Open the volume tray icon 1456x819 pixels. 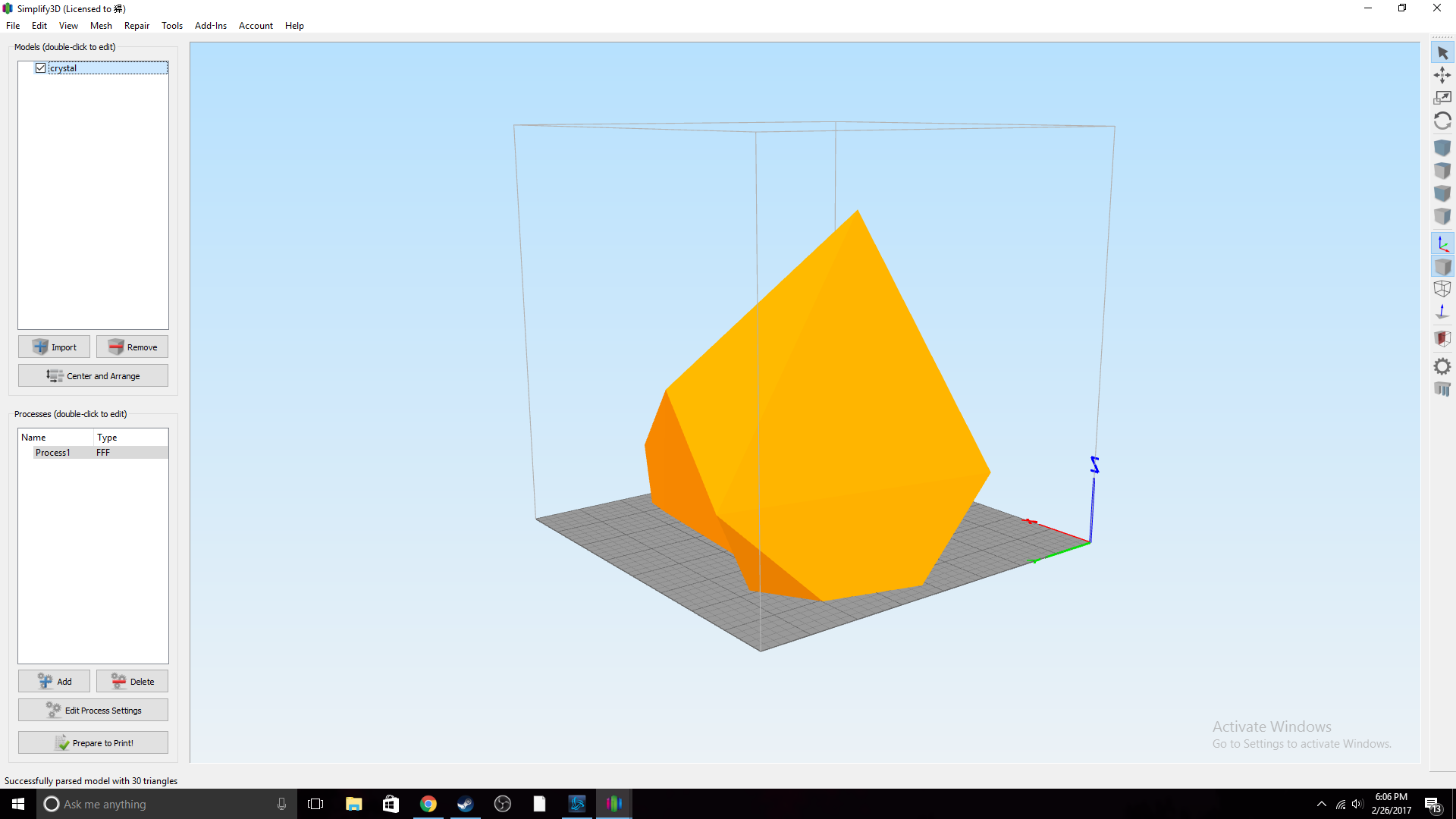click(x=1357, y=804)
